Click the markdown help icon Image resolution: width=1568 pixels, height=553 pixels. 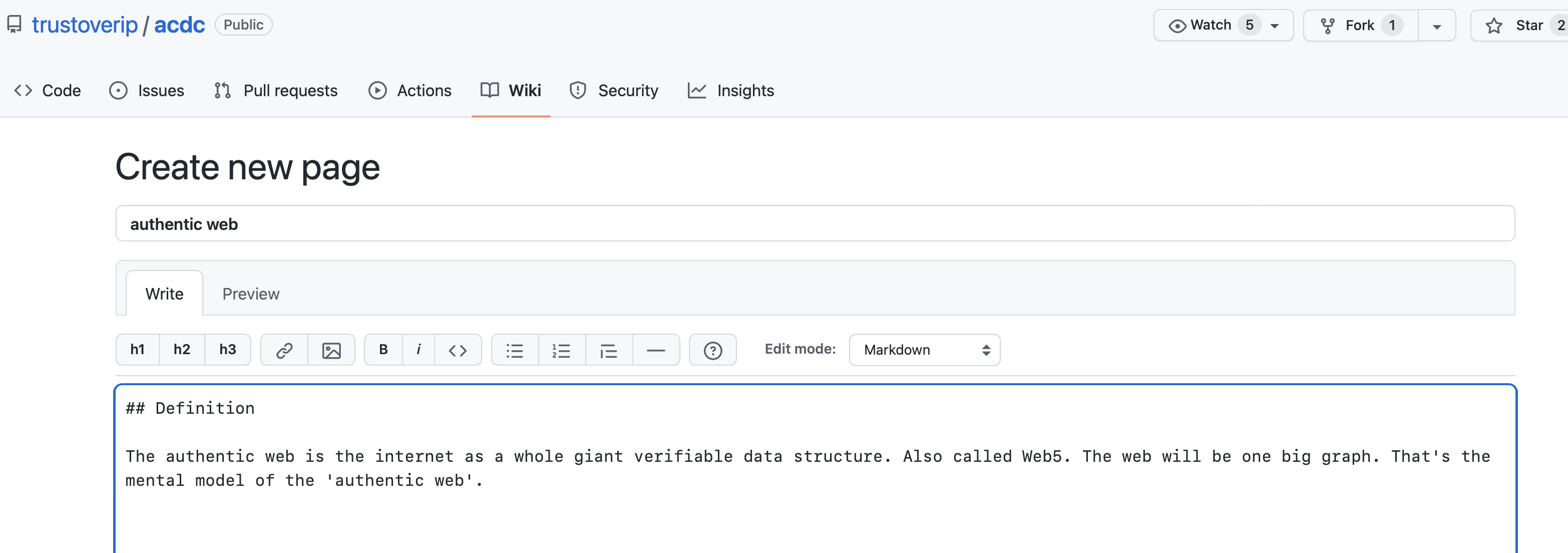(x=714, y=350)
